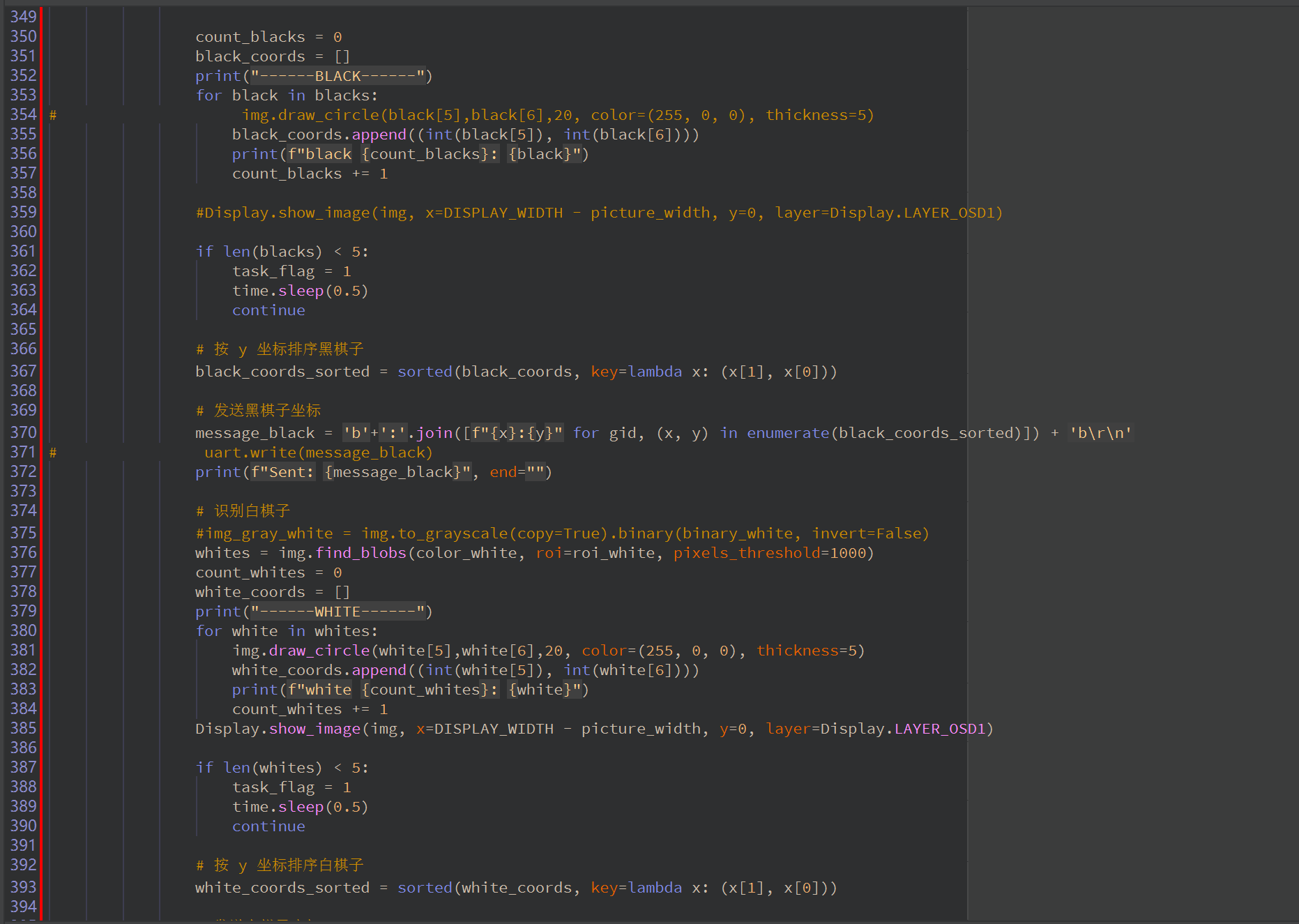Click the 'count_blacks += 1' line

(x=310, y=174)
